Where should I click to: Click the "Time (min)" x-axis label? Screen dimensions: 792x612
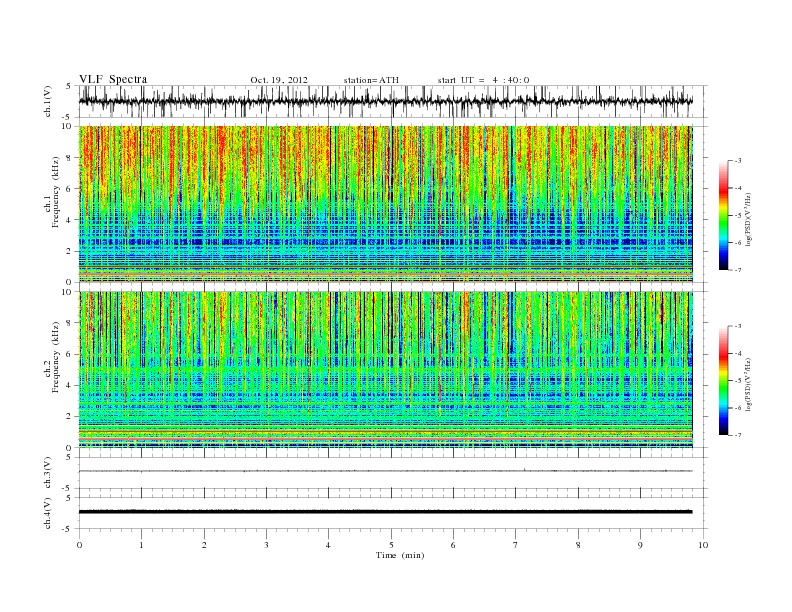(x=400, y=555)
